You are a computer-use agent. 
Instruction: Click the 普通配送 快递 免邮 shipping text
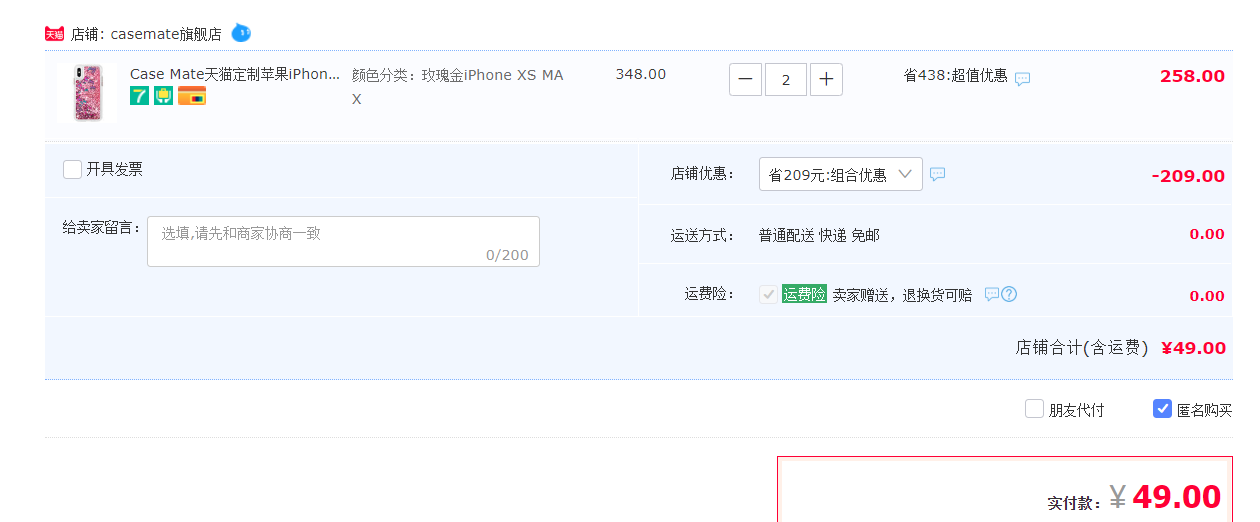point(819,235)
